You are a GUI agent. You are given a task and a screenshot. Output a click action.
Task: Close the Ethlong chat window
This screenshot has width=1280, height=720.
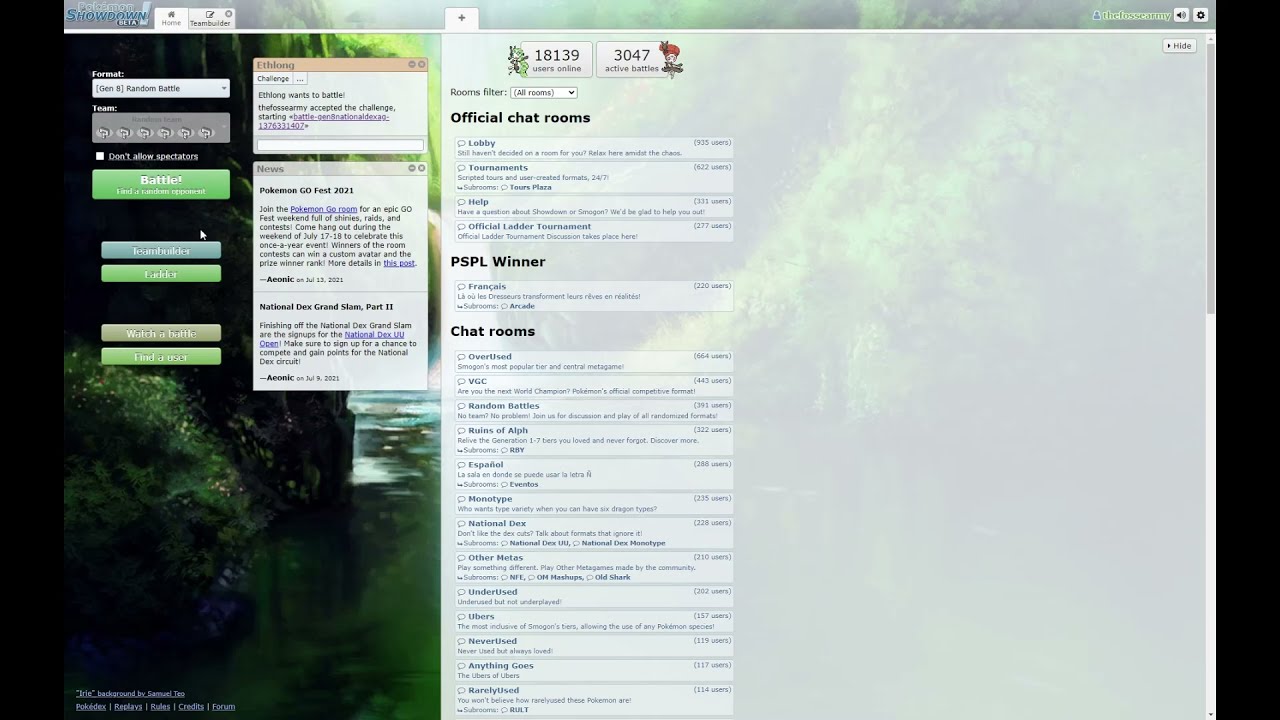(422, 64)
